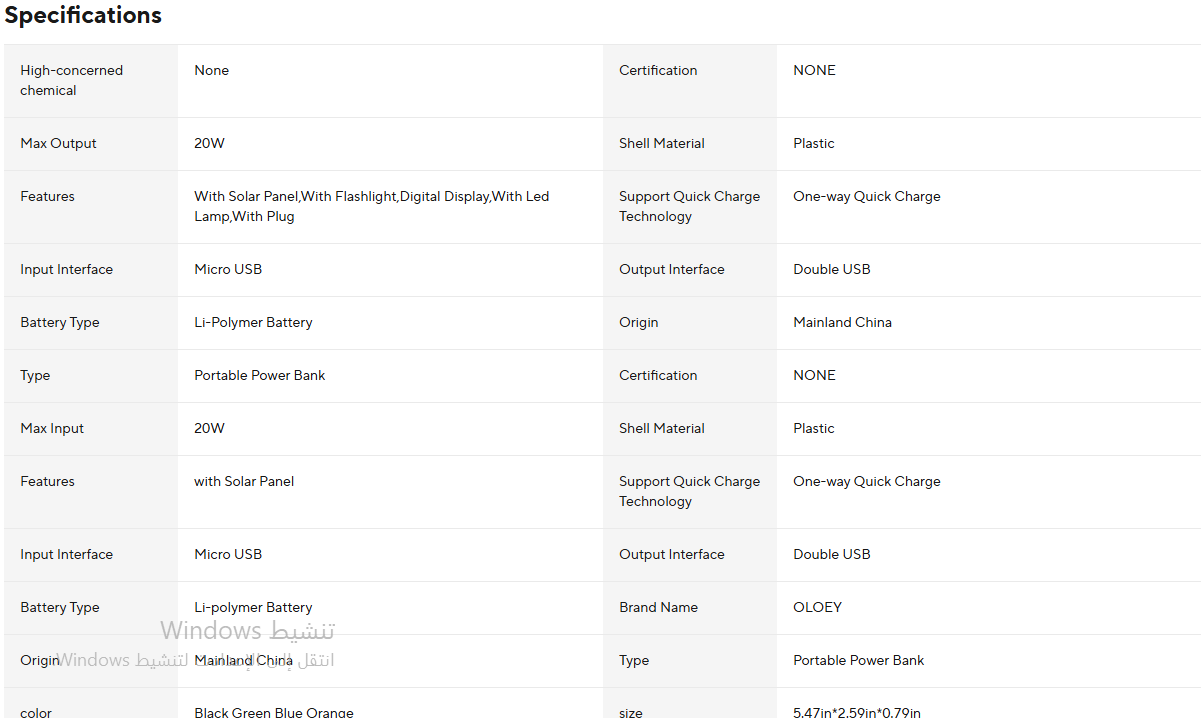Click the lowercase 'with Solar Panel' value

(x=244, y=481)
